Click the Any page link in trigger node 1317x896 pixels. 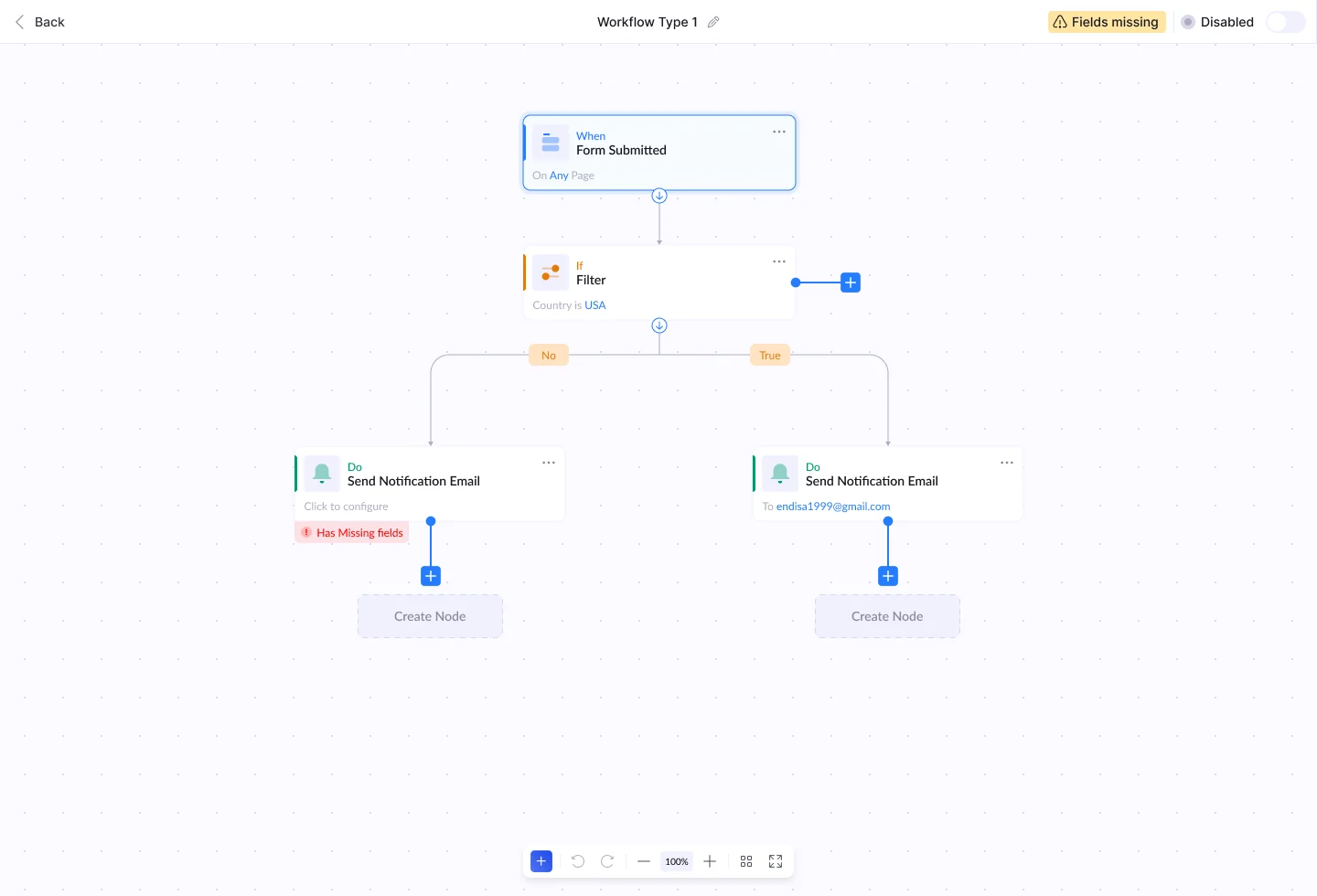559,176
